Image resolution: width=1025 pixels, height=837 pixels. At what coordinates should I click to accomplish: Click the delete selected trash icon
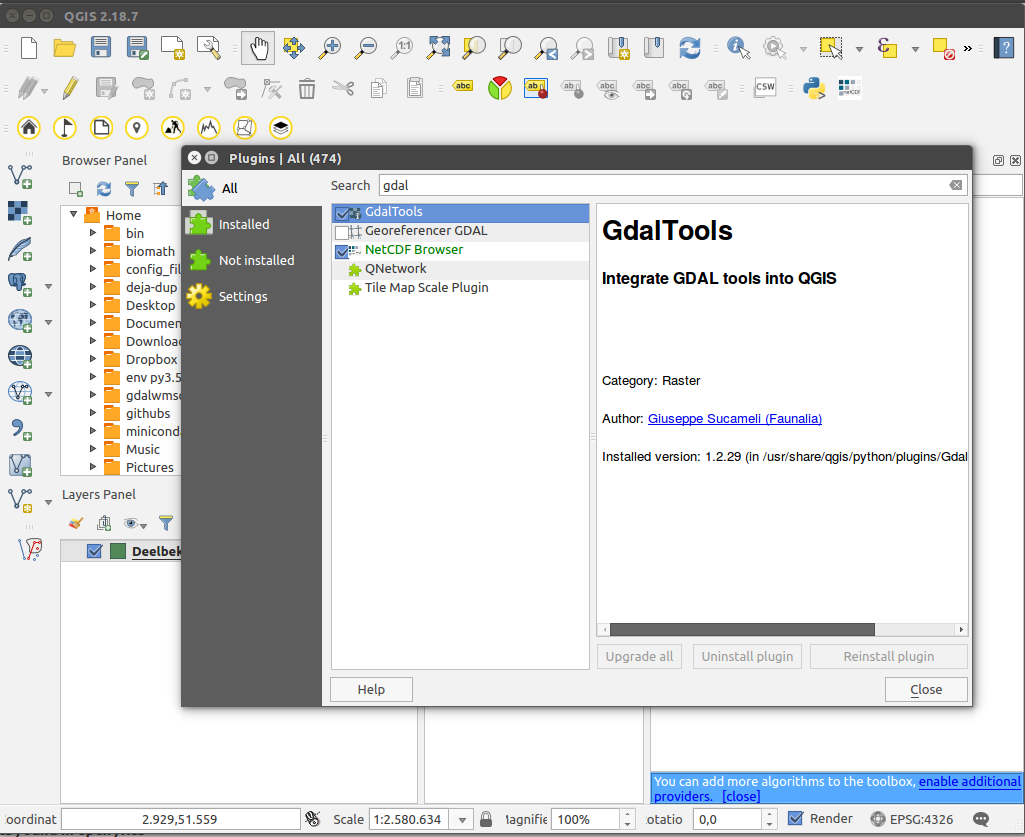click(307, 88)
